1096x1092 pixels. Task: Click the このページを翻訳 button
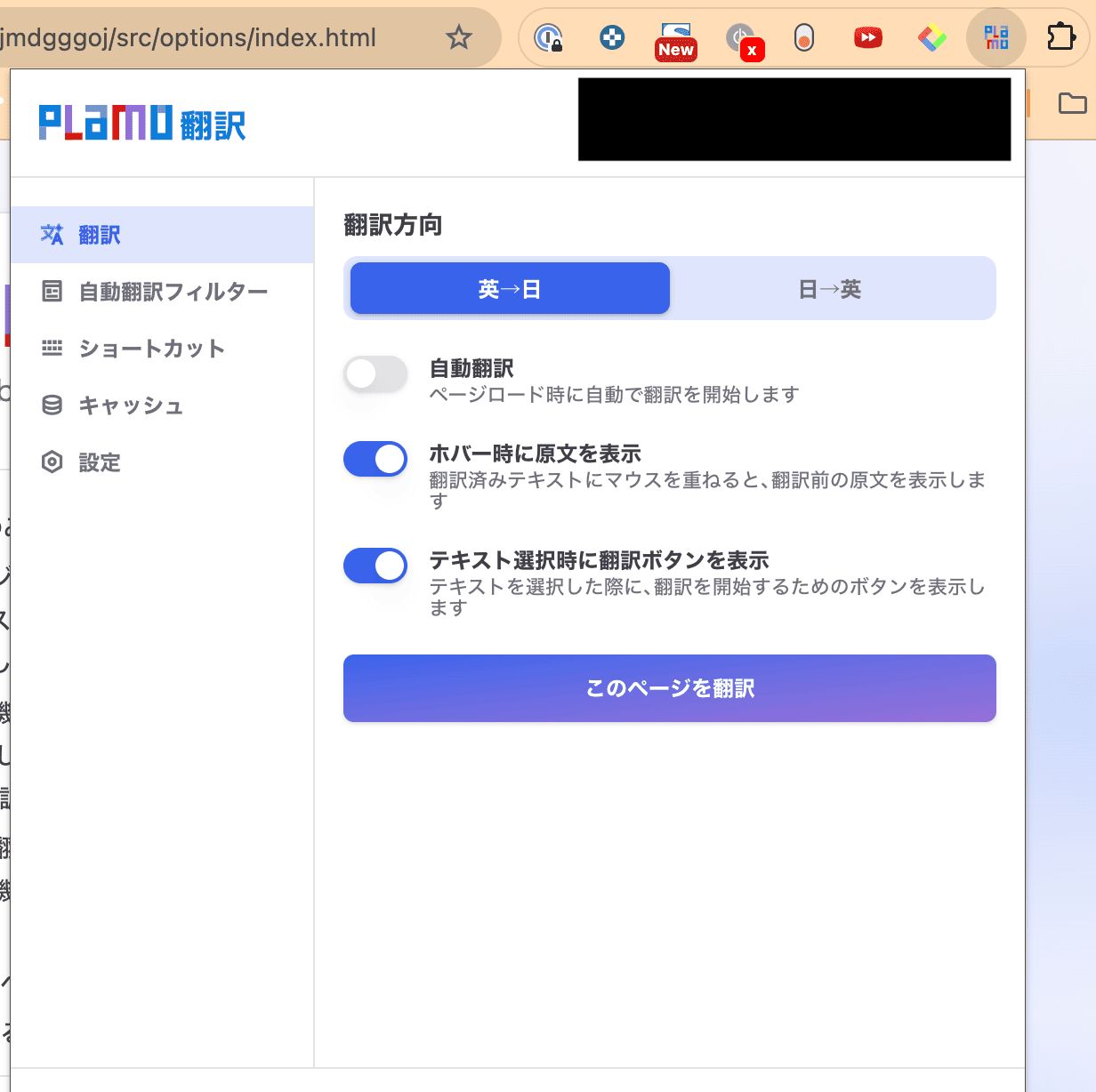click(x=669, y=687)
